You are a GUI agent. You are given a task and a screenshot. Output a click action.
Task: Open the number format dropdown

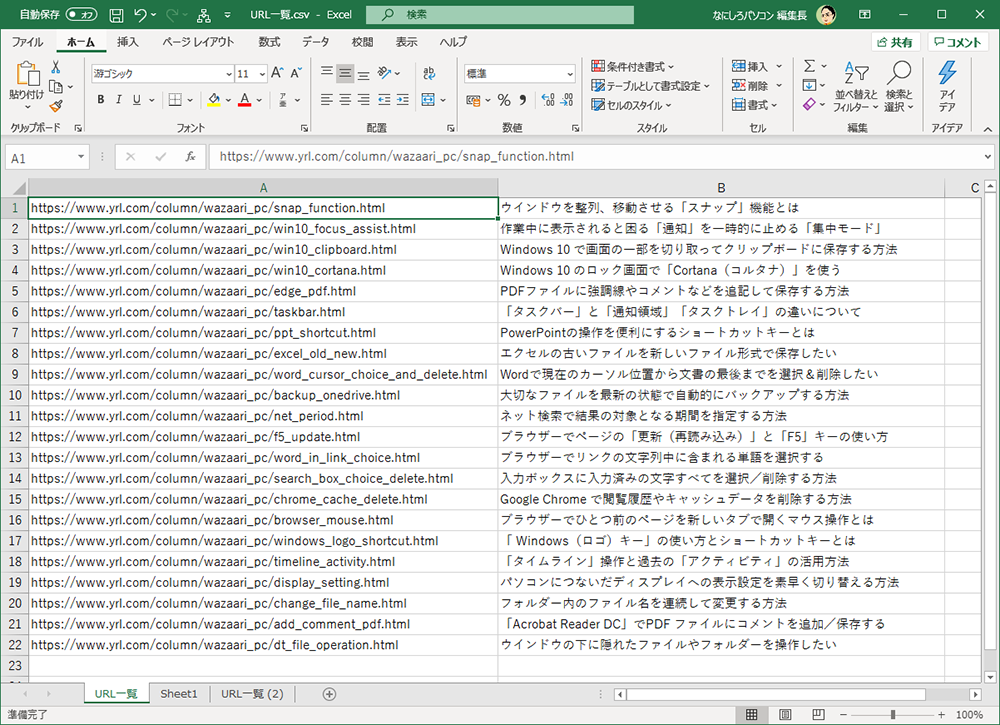(x=570, y=74)
